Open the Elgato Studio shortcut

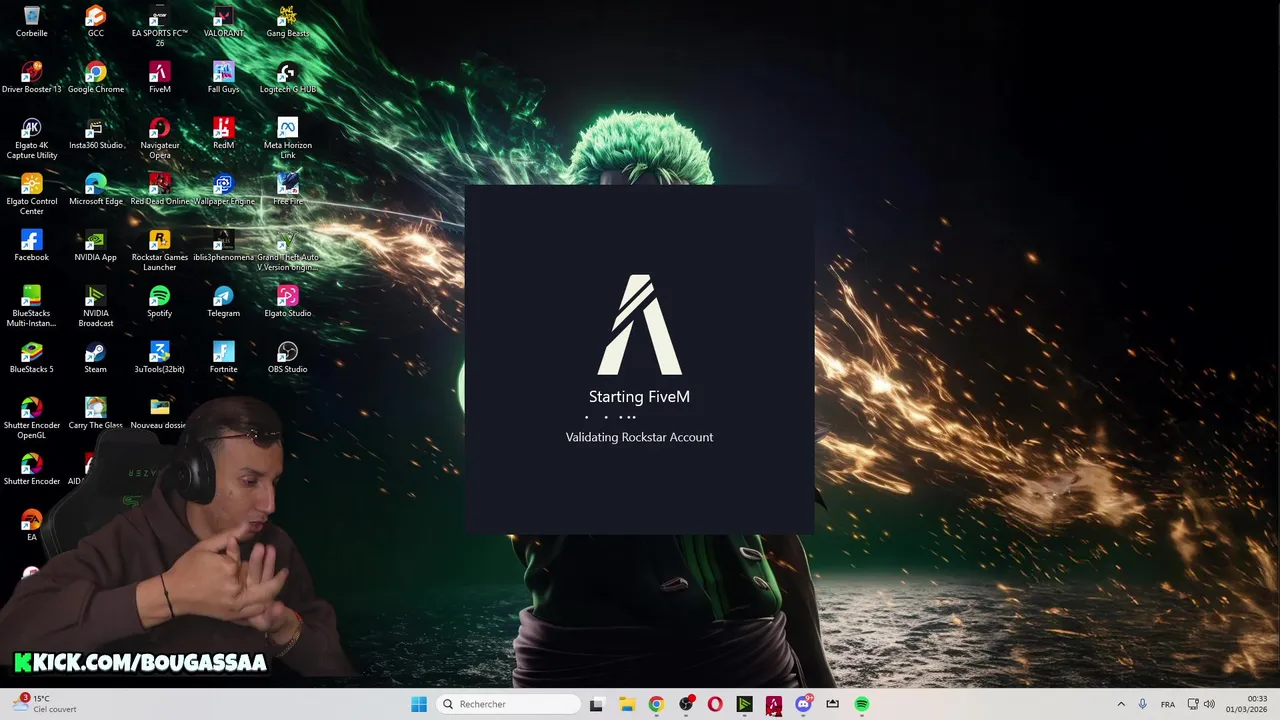[287, 302]
